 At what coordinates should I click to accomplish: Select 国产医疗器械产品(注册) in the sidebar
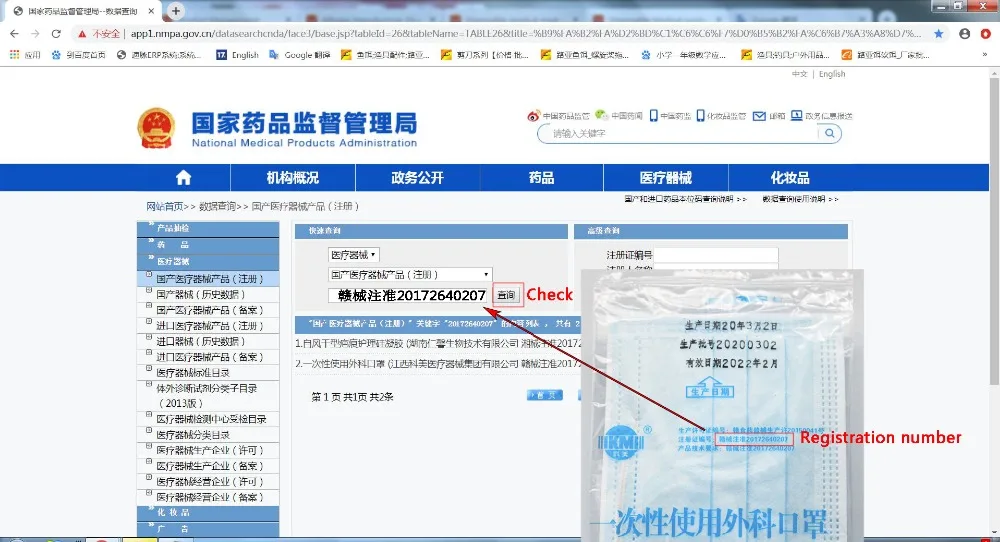(x=209, y=279)
